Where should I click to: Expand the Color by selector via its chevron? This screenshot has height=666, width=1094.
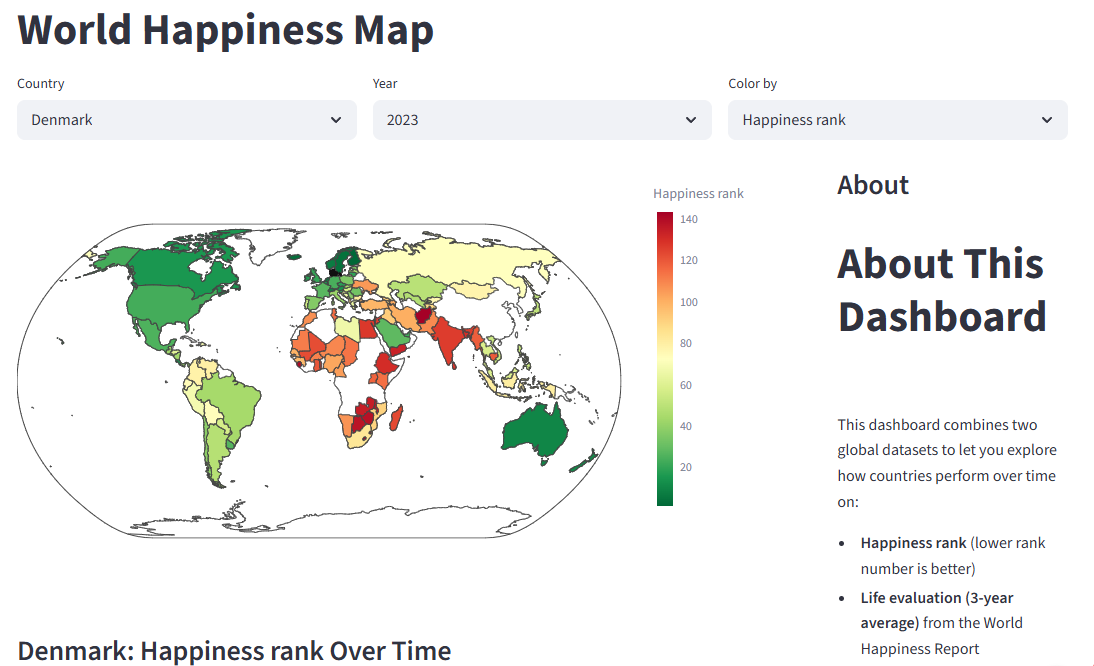coord(1045,119)
